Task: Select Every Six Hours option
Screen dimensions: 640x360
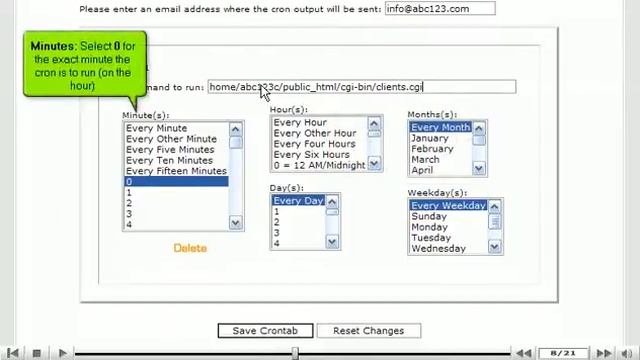Action: [x=319, y=154]
